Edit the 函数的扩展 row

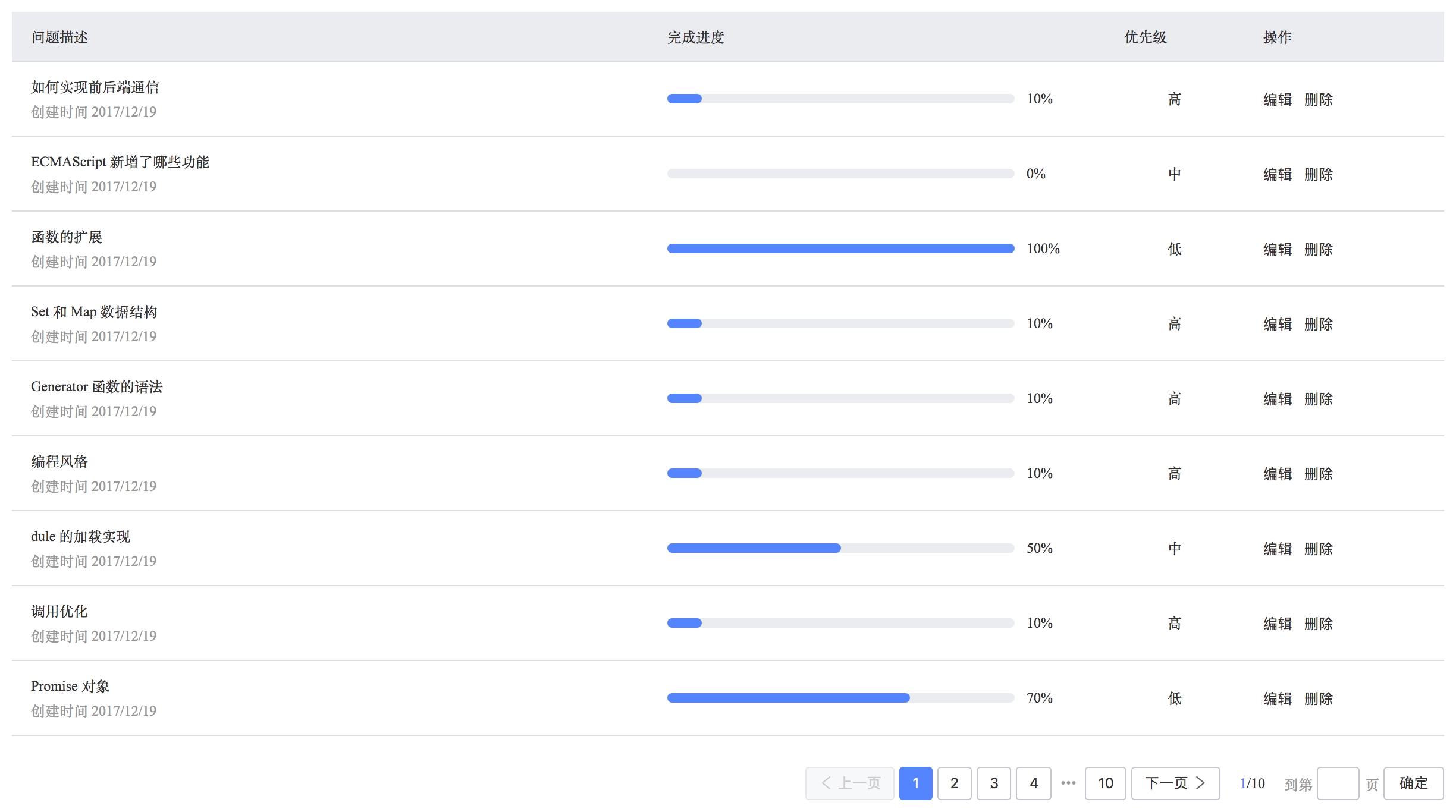click(x=1278, y=249)
